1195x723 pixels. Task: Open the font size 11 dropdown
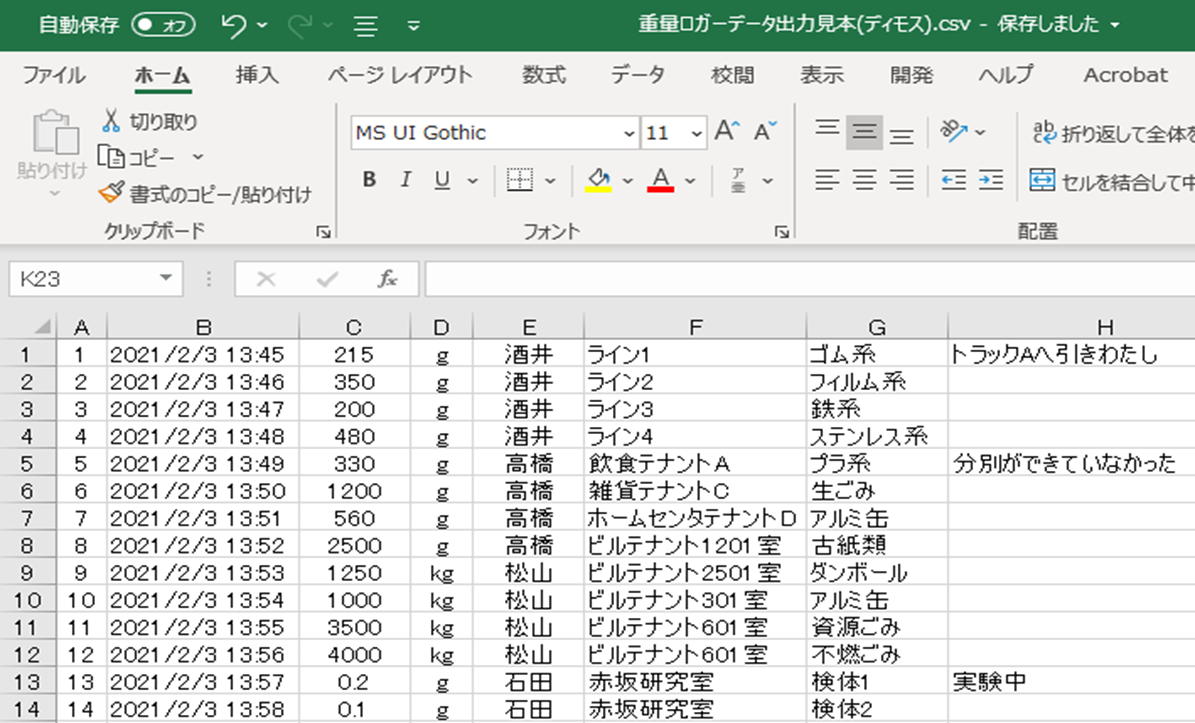[x=696, y=133]
